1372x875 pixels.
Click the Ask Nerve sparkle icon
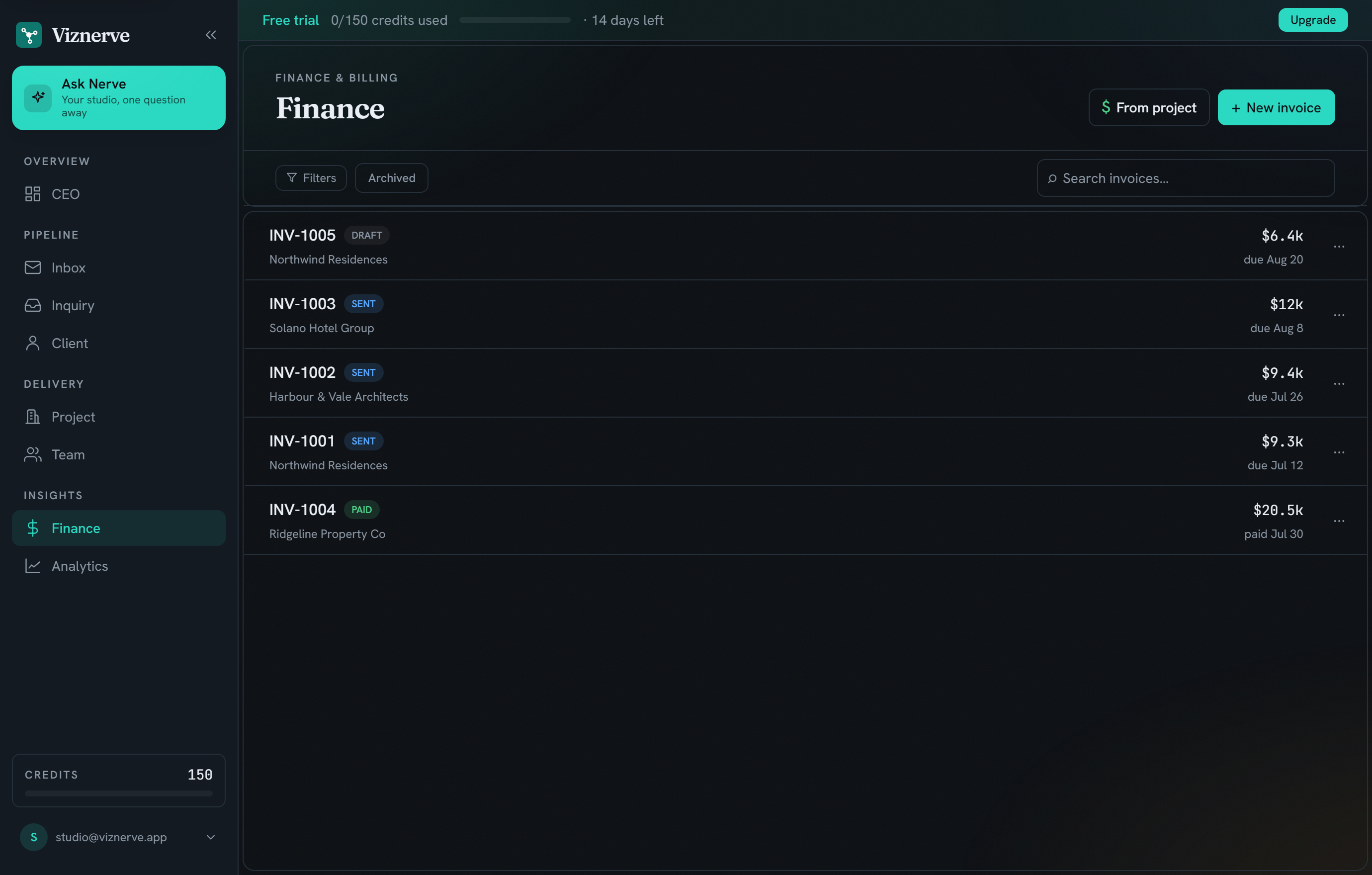tap(38, 97)
